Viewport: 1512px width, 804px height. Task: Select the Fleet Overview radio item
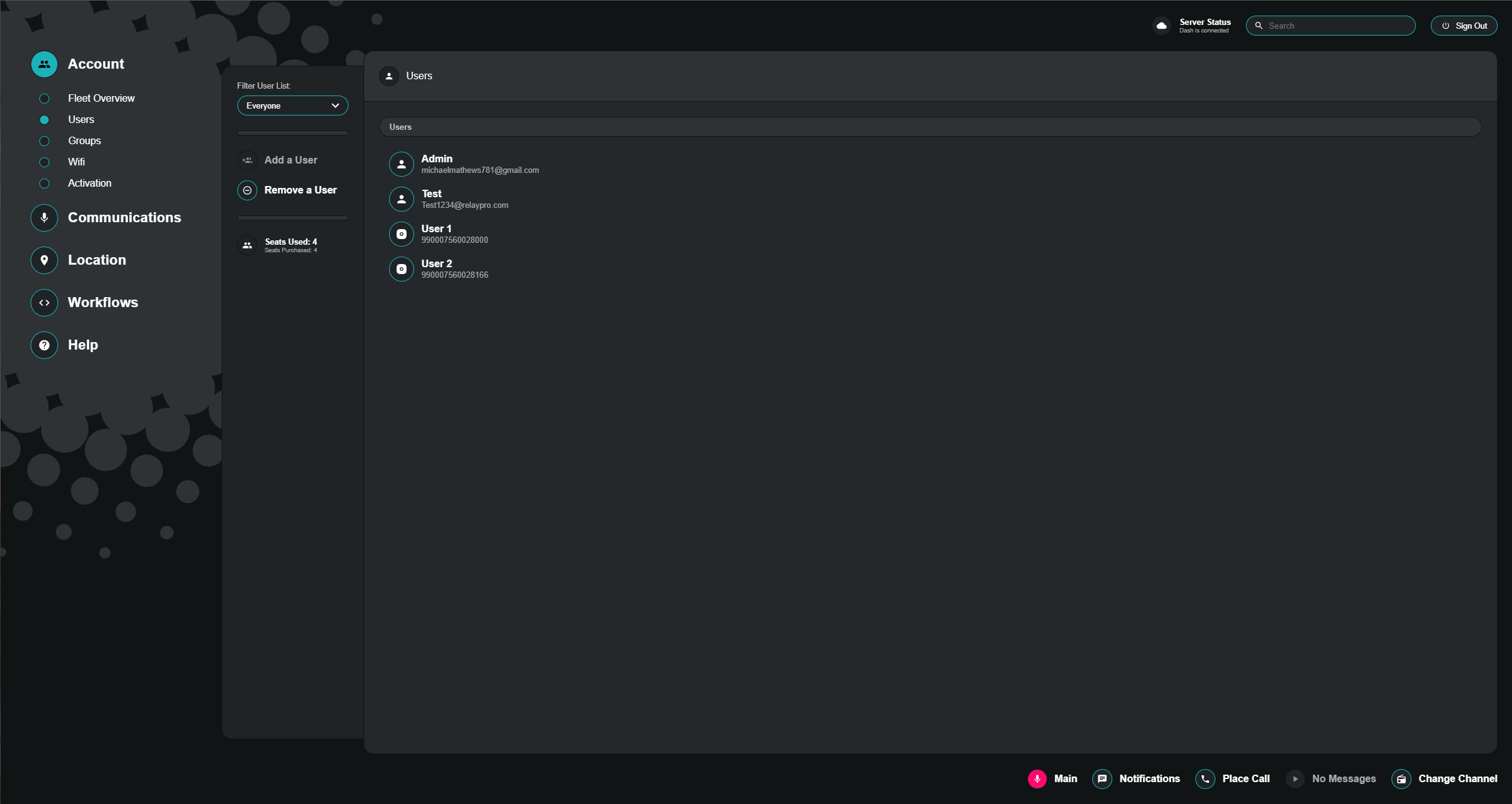(44, 99)
